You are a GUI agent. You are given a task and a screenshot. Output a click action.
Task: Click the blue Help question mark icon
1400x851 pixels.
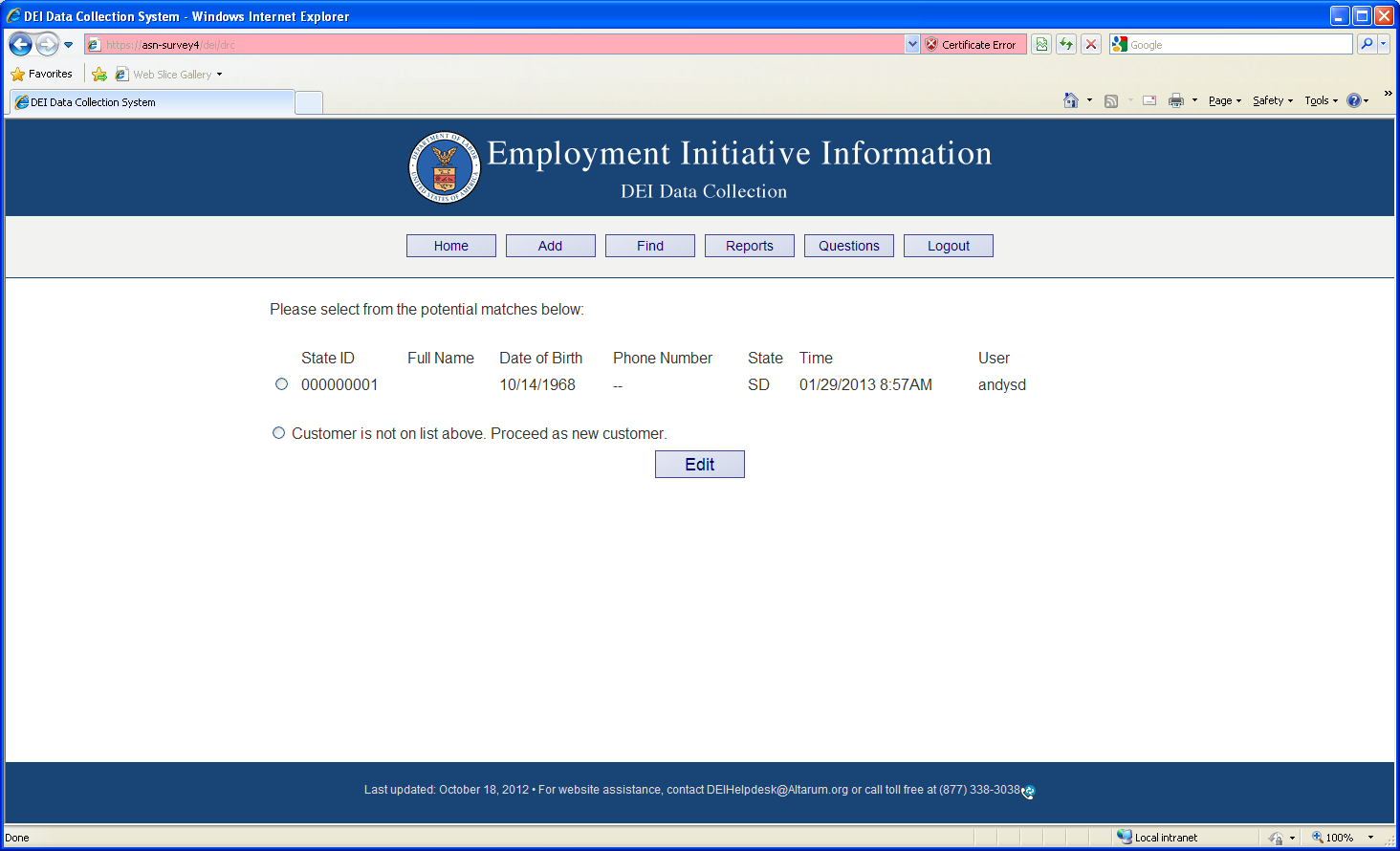pos(1353,100)
